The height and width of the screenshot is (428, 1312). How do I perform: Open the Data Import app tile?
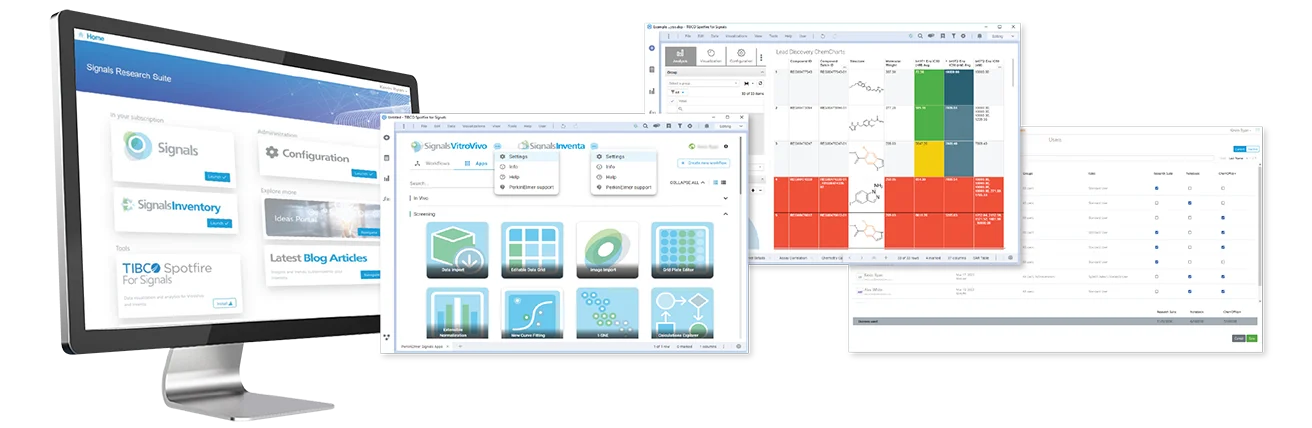coord(457,250)
